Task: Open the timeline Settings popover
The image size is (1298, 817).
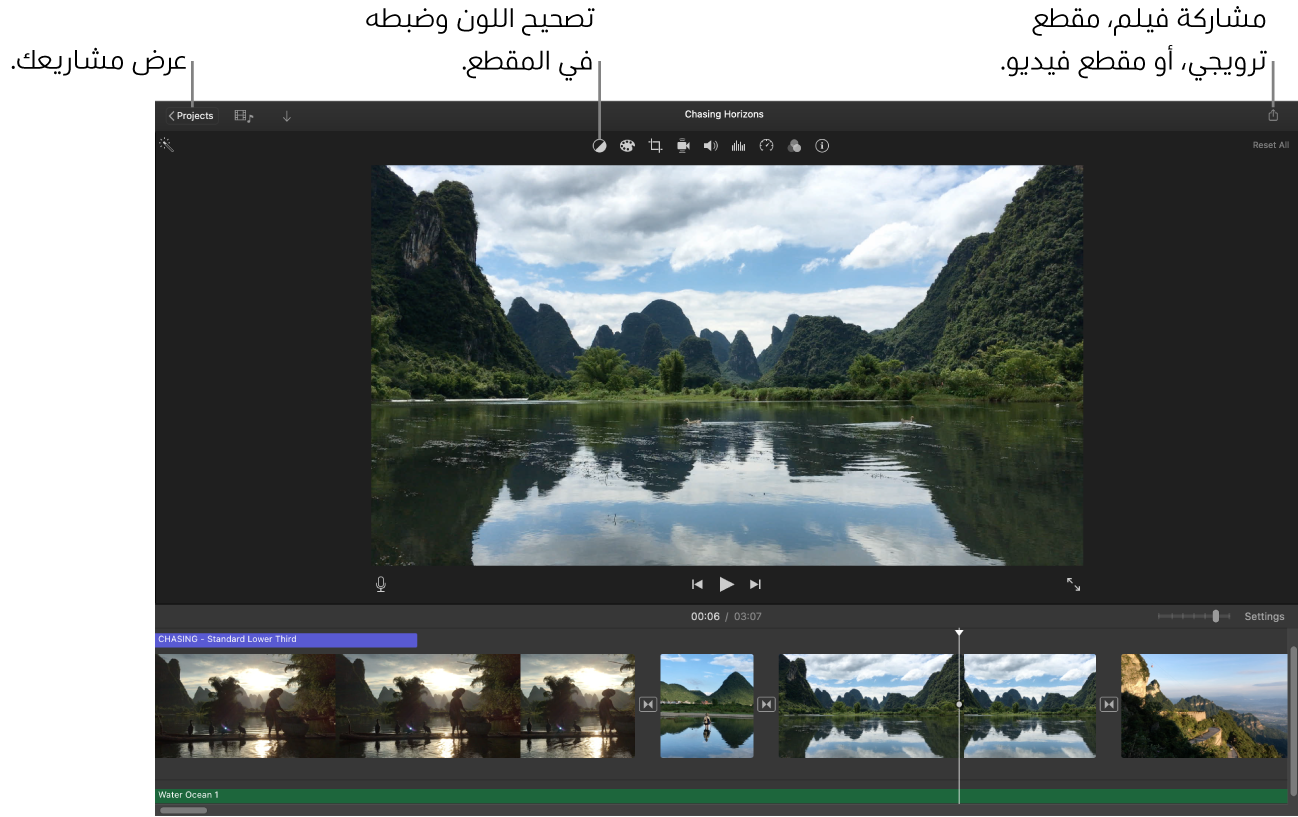Action: (x=1264, y=616)
